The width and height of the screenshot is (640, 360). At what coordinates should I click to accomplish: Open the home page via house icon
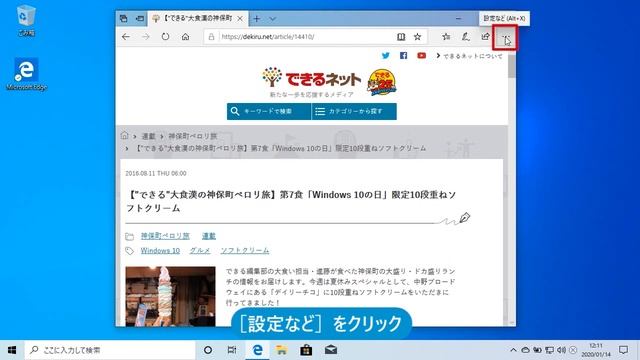click(x=185, y=37)
